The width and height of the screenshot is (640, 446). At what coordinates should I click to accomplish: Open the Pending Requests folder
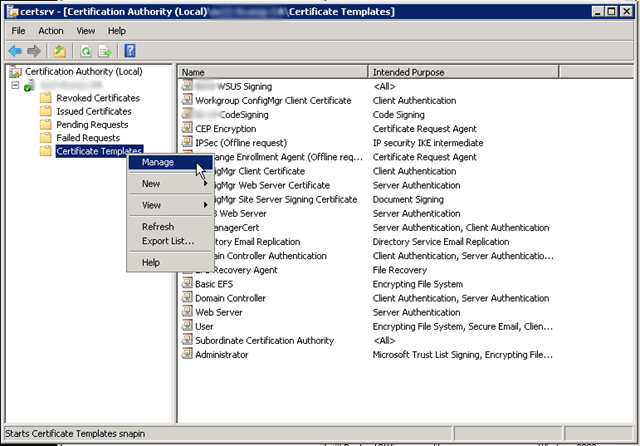(91, 125)
